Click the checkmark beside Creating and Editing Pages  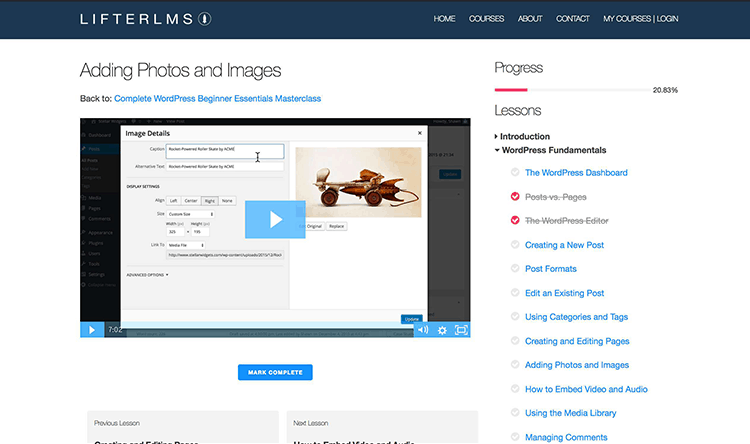click(x=515, y=341)
